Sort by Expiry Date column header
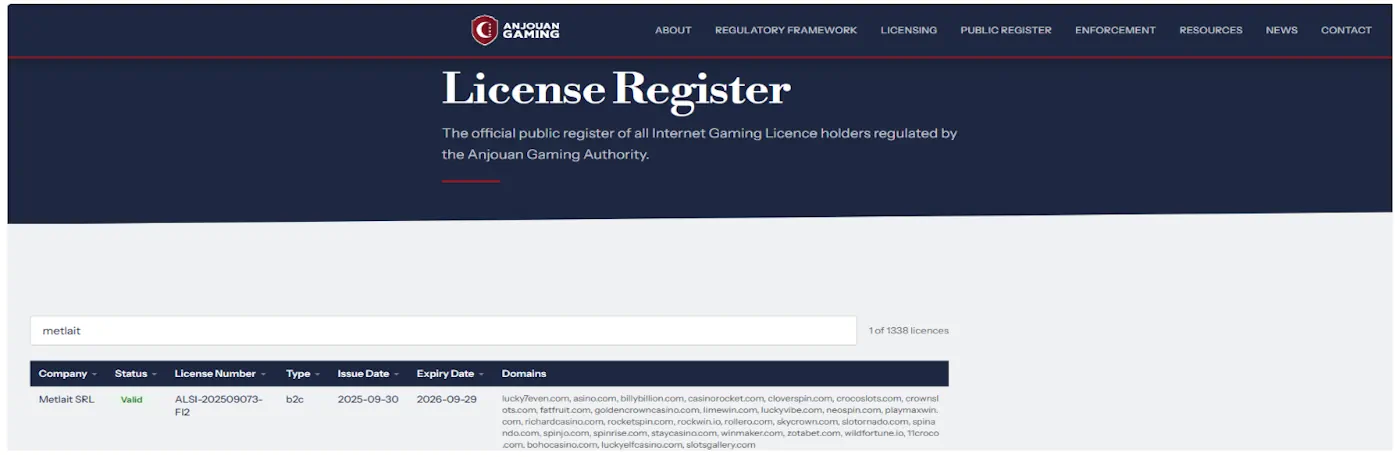1400x457 pixels. click(450, 374)
